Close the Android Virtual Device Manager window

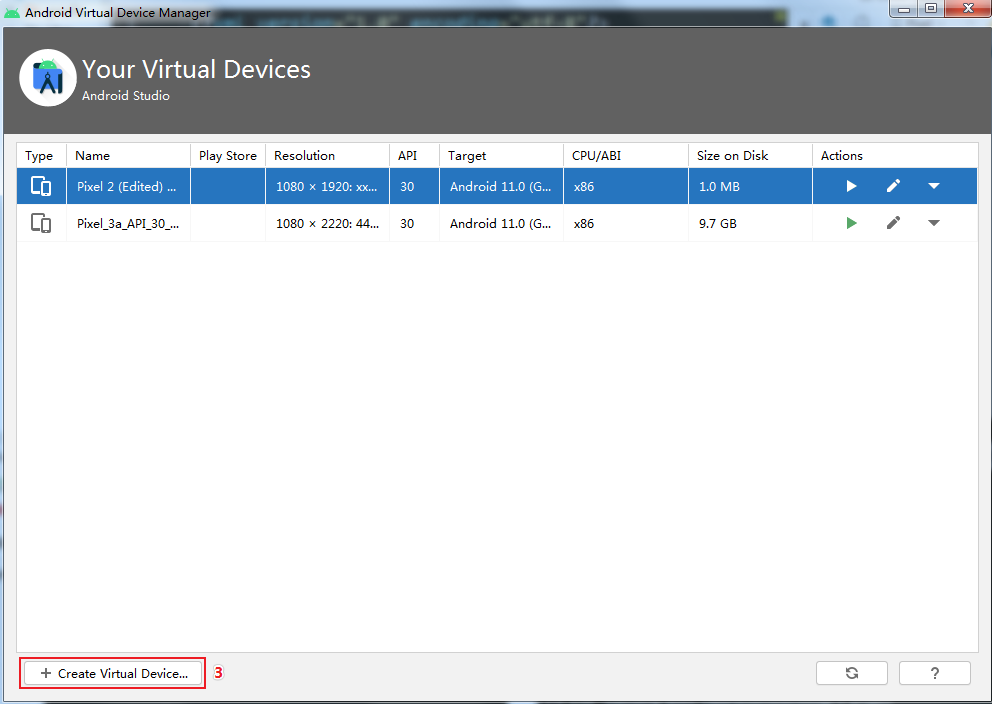pyautogui.click(x=968, y=9)
